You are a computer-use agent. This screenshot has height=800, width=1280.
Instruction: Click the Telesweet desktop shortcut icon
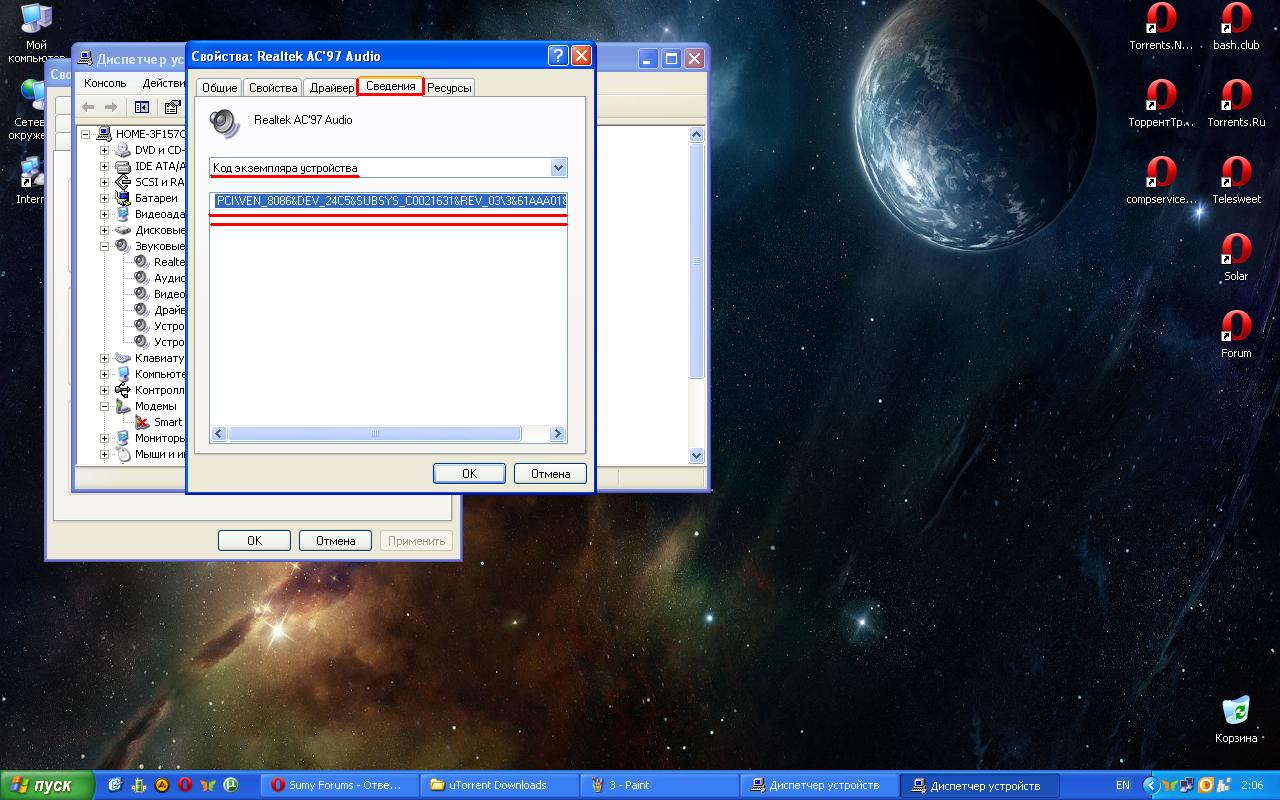1236,174
